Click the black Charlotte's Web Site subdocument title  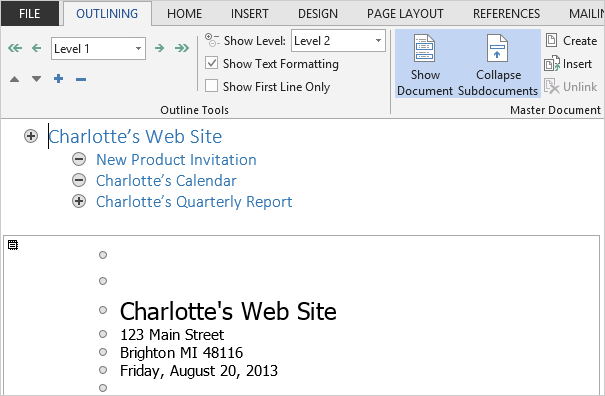[228, 311]
